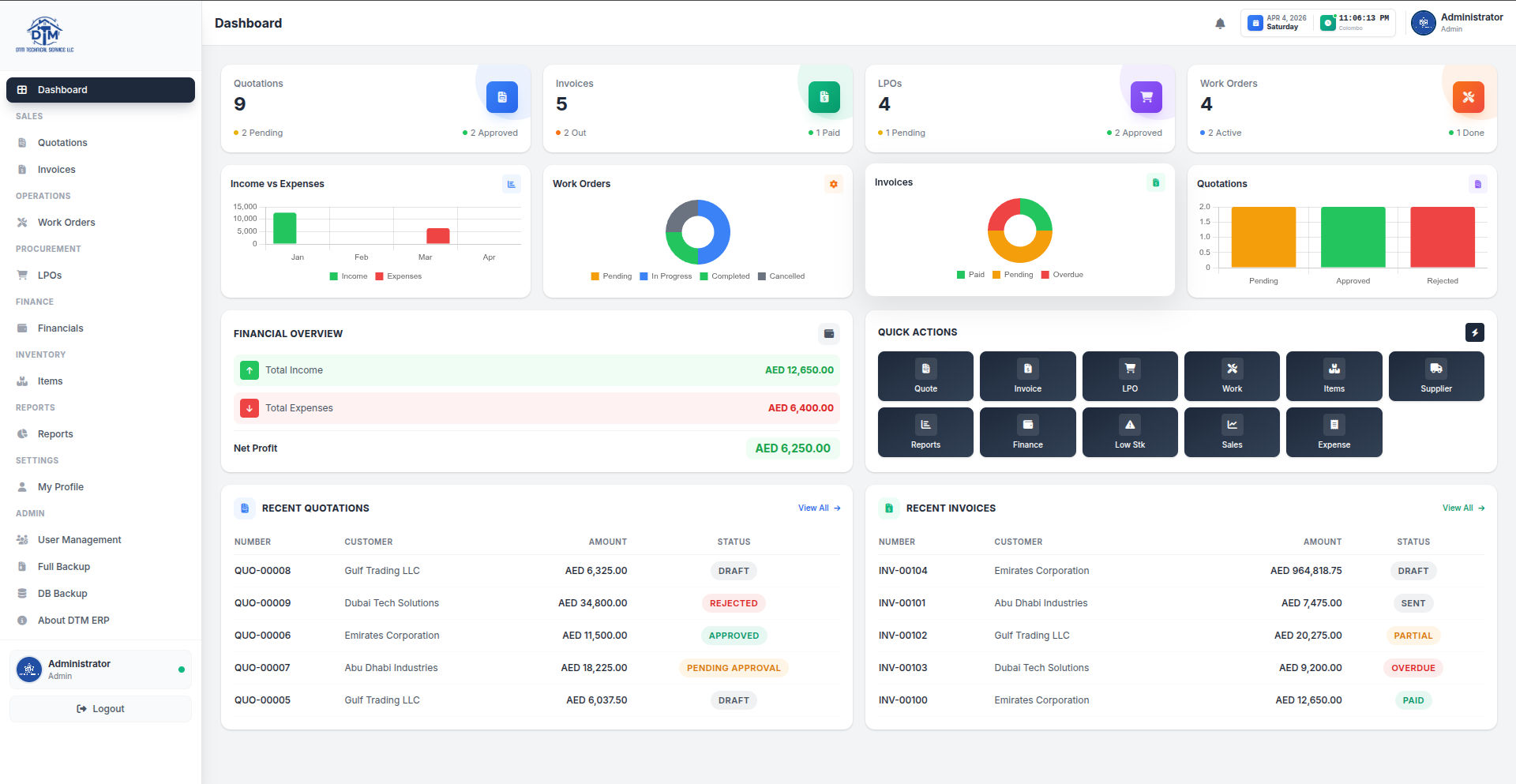The image size is (1516, 784).
Task: Toggle the Cancelled legend item
Action: pos(782,276)
